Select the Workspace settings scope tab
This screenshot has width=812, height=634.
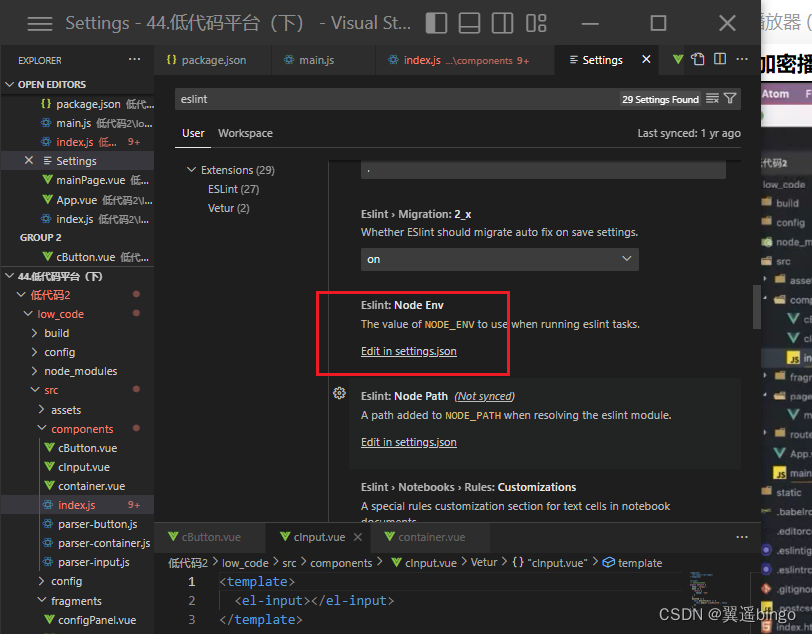pyautogui.click(x=245, y=133)
